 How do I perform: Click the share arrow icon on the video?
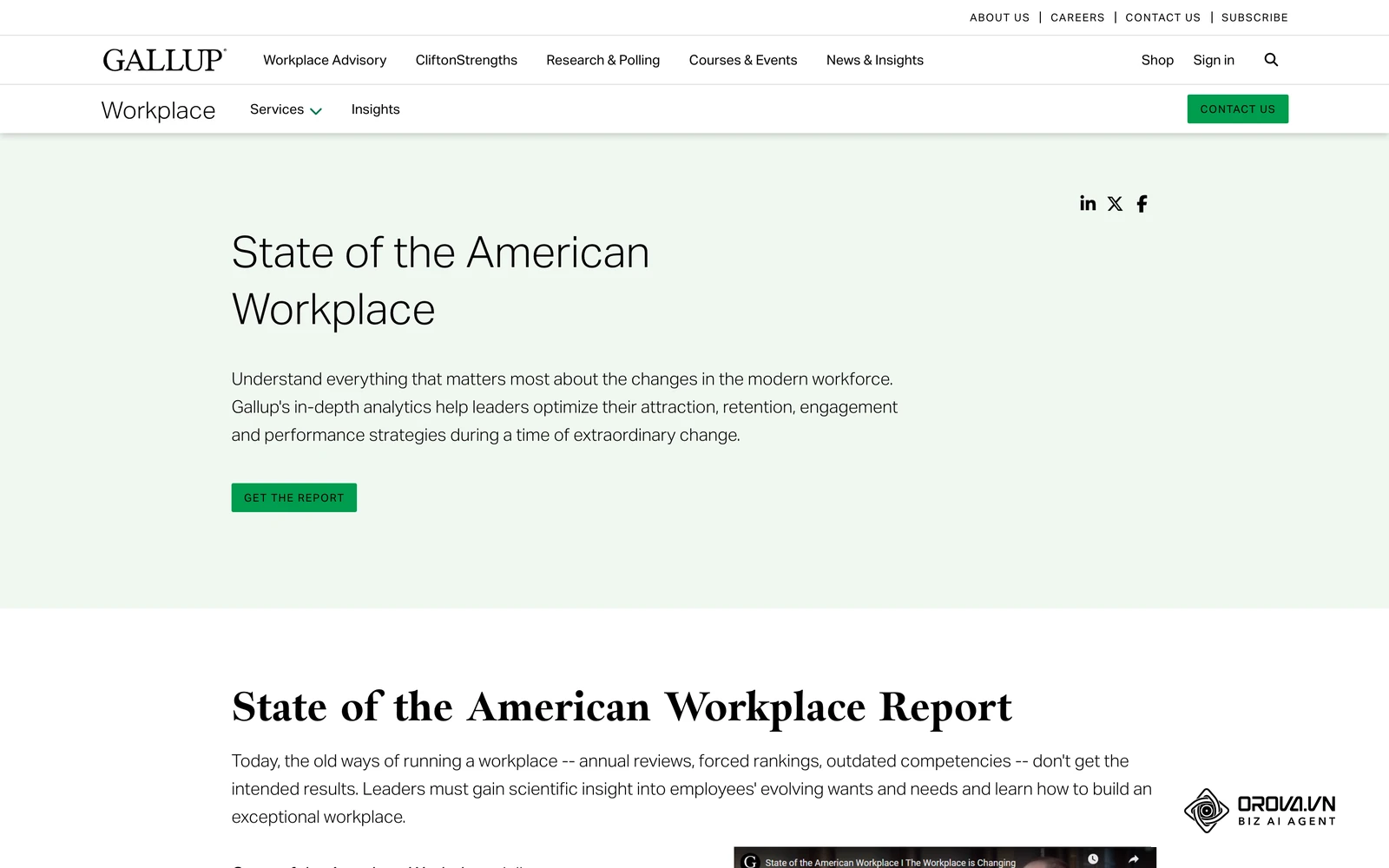(x=1133, y=858)
